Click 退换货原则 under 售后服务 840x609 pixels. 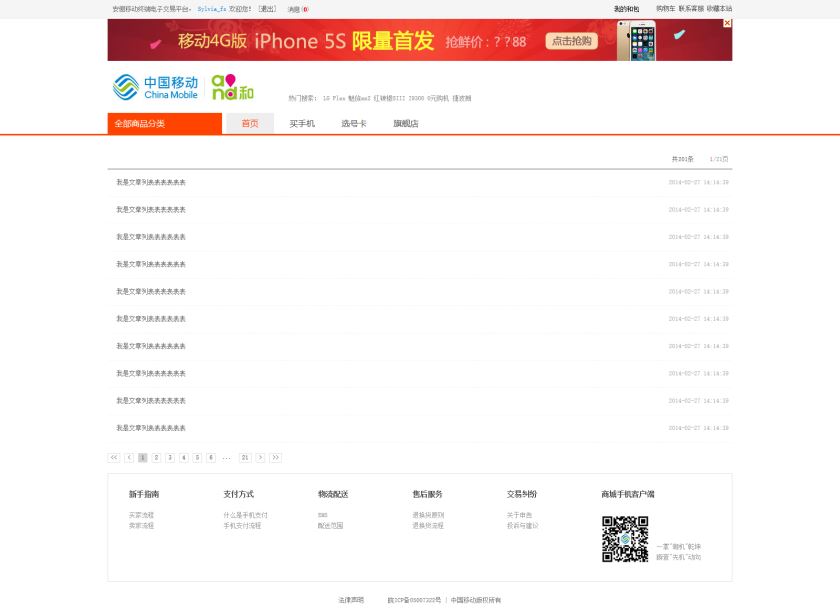click(428, 515)
